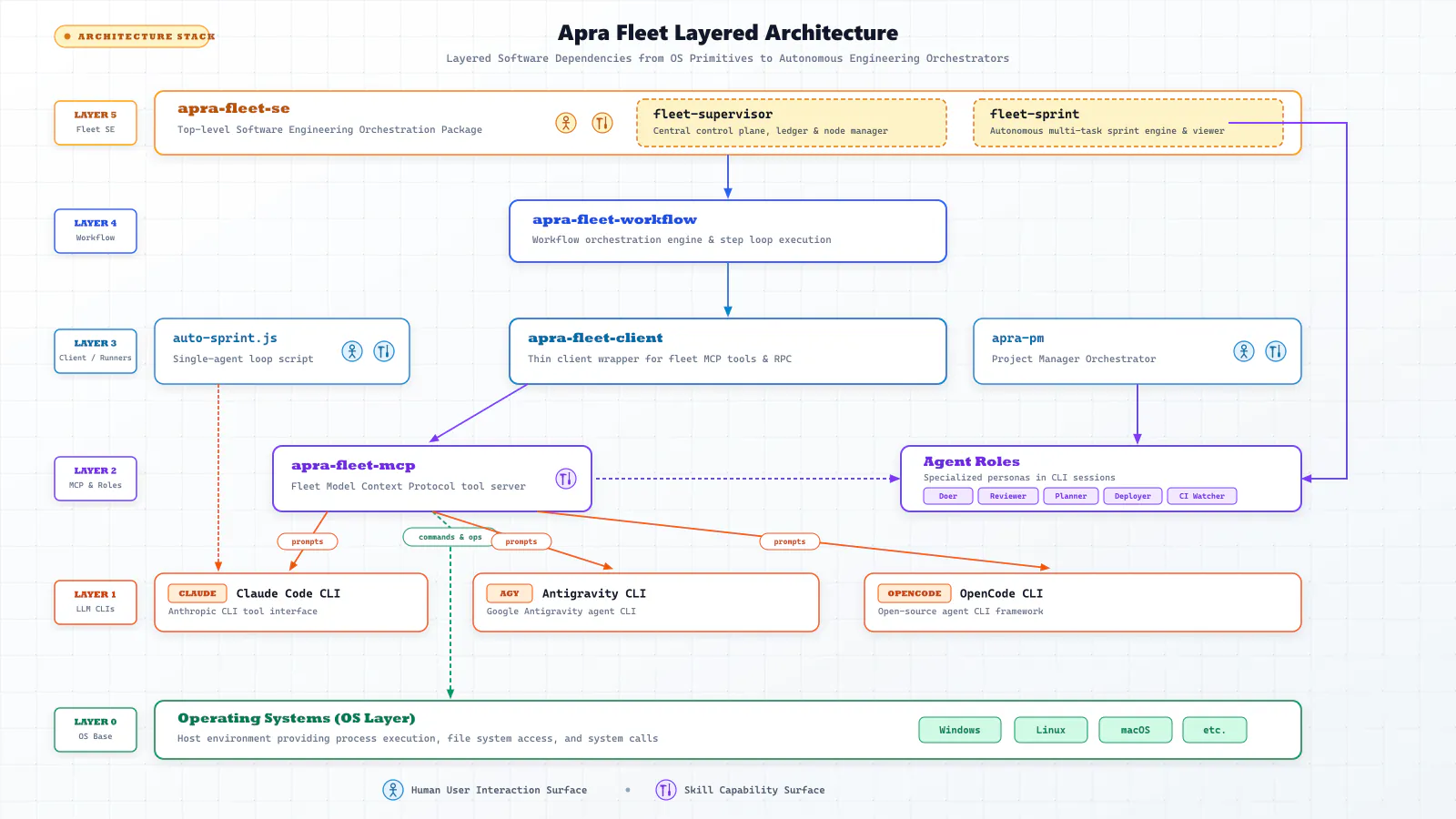The width and height of the screenshot is (1456, 819).
Task: Click the apra-fleet-client node title
Action: point(595,338)
